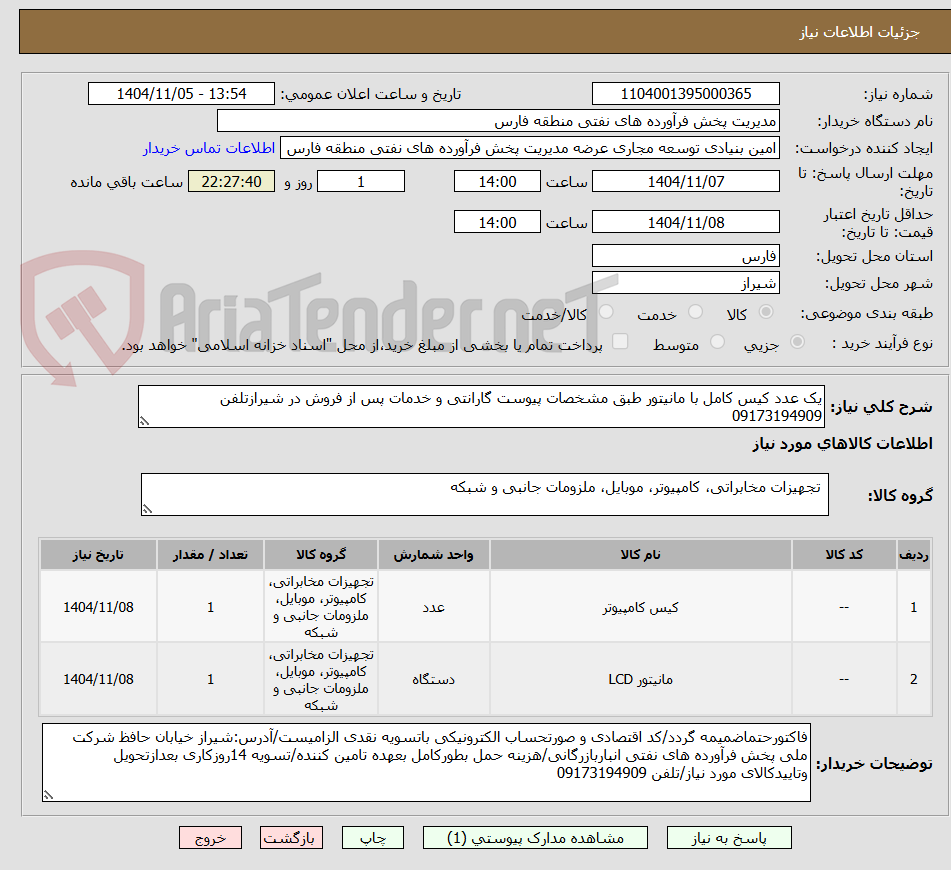Viewport: 951px width, 870px height.
Task: Enable the اسناد خزانه اسلامی payment checkbox
Action: point(620,340)
